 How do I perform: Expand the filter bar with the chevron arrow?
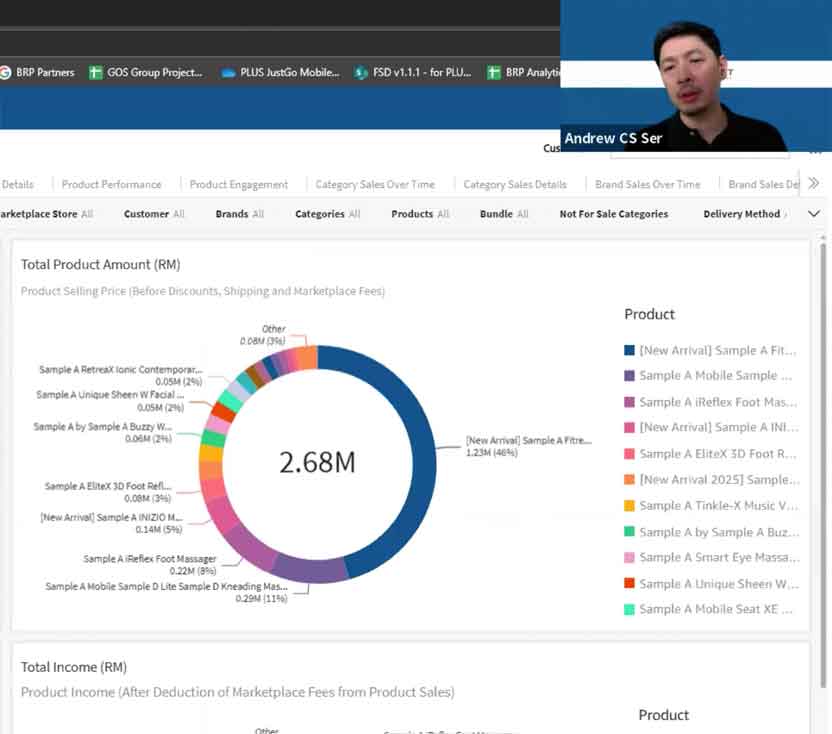[x=814, y=214]
